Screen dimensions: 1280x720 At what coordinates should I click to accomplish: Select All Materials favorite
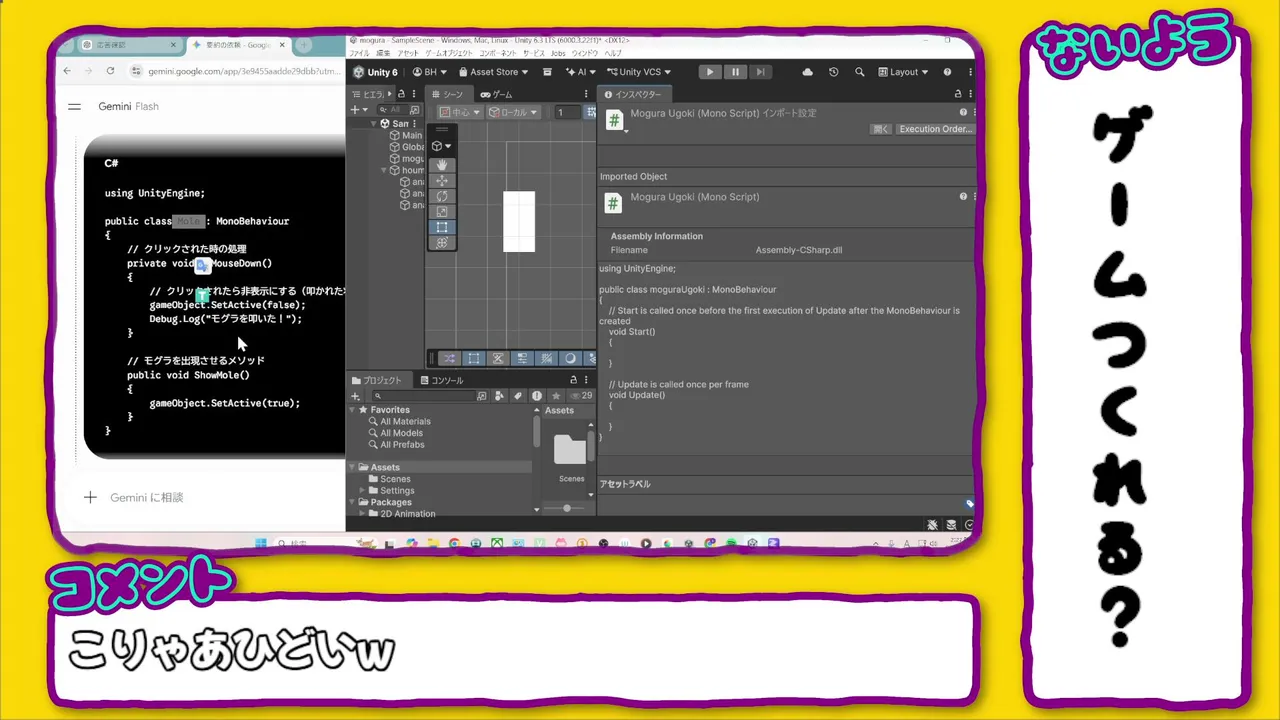point(399,422)
